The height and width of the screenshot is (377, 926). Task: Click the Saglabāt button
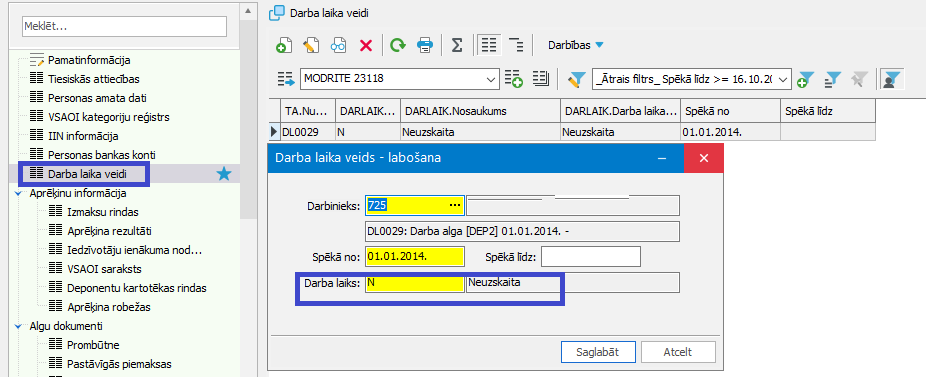598,352
